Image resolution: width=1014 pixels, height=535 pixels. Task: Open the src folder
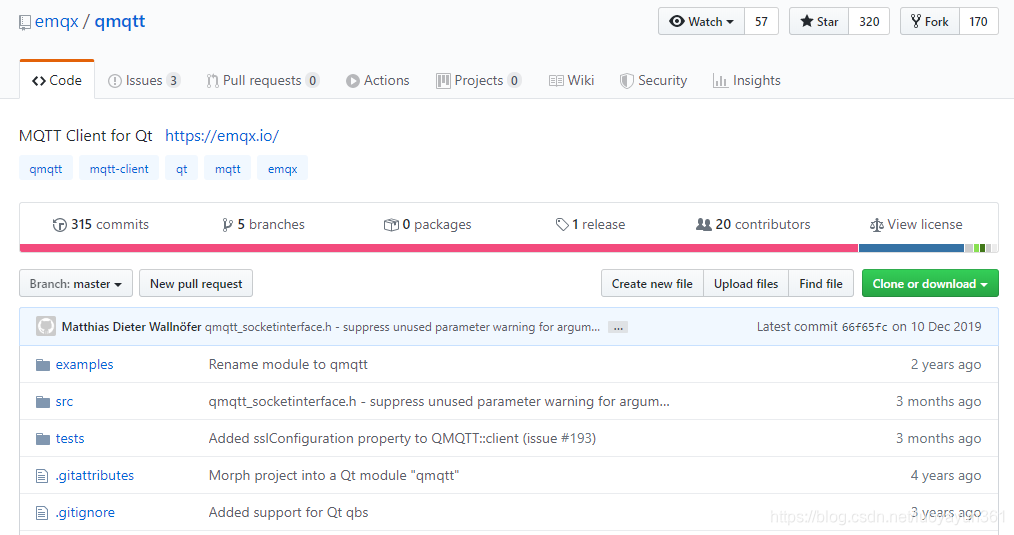[x=64, y=401]
